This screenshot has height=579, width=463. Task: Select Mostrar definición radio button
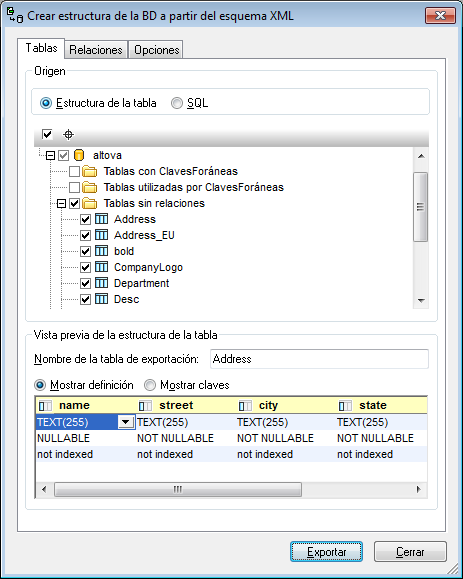coord(40,385)
